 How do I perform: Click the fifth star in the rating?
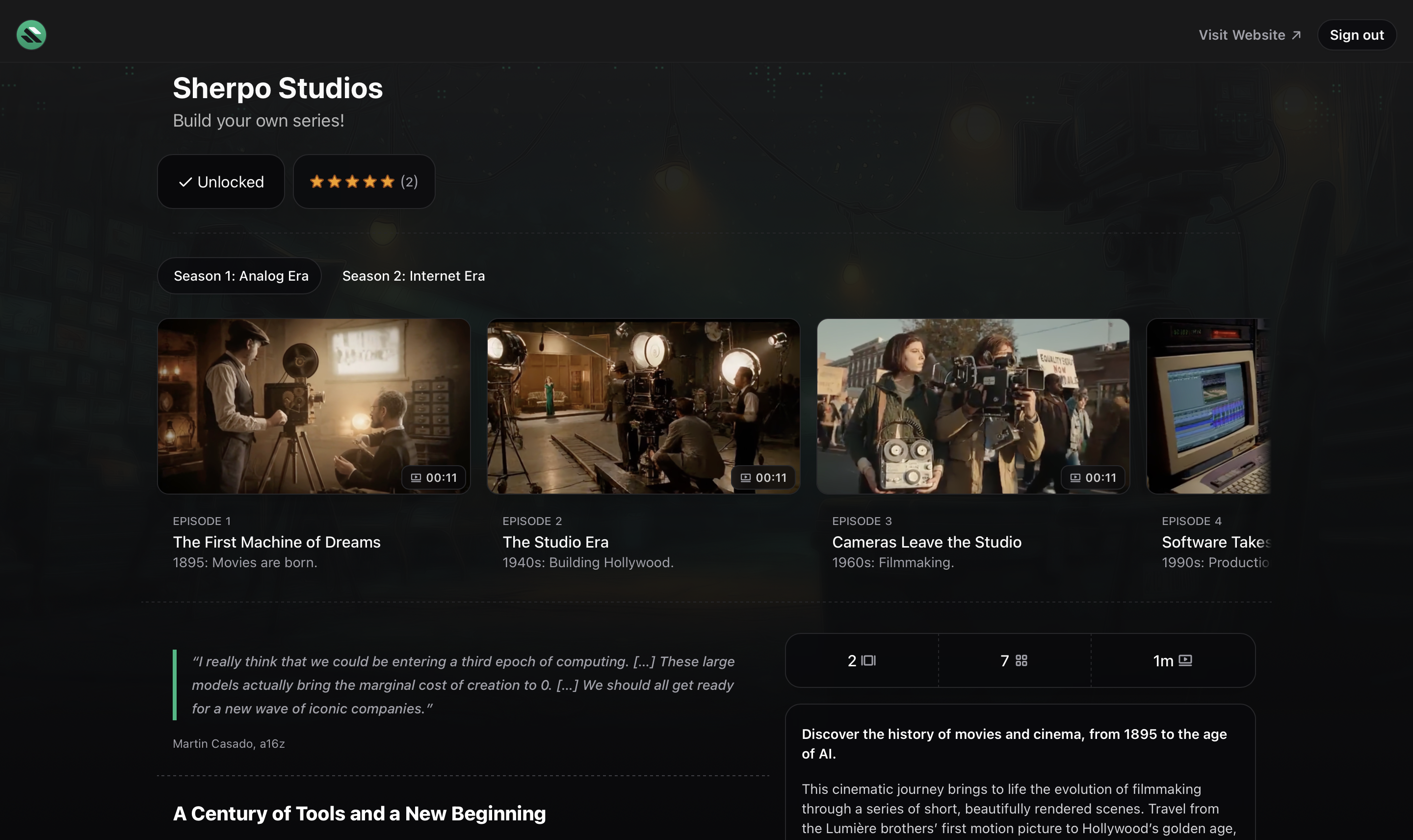click(x=387, y=181)
